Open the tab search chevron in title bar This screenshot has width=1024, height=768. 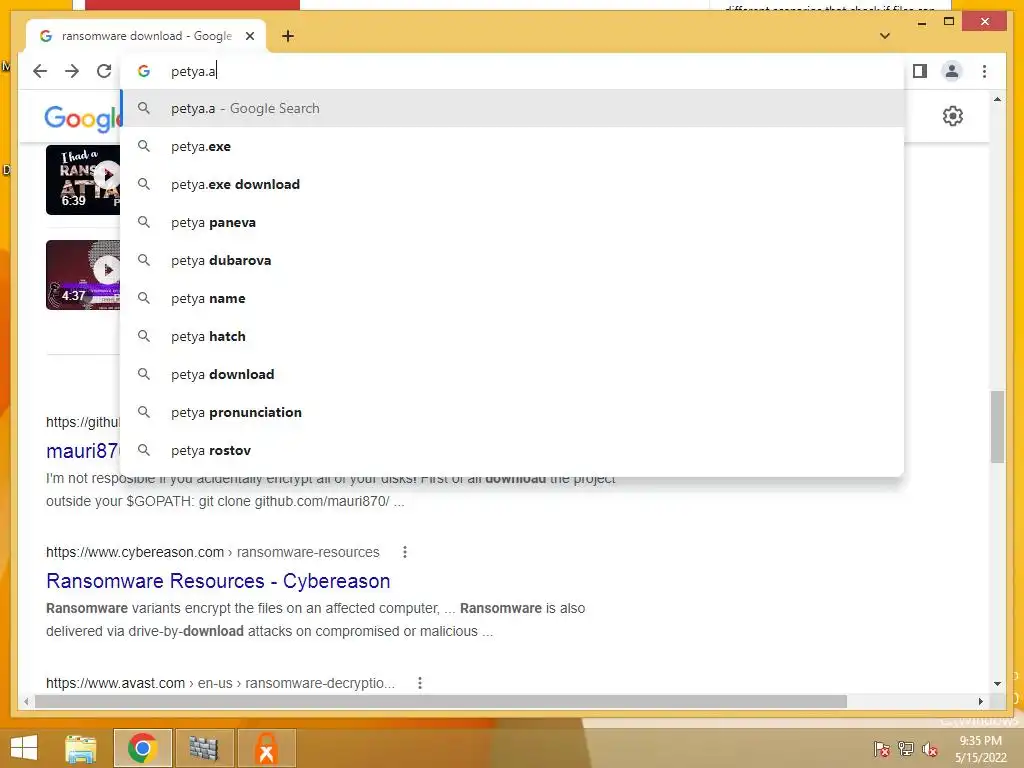click(885, 36)
